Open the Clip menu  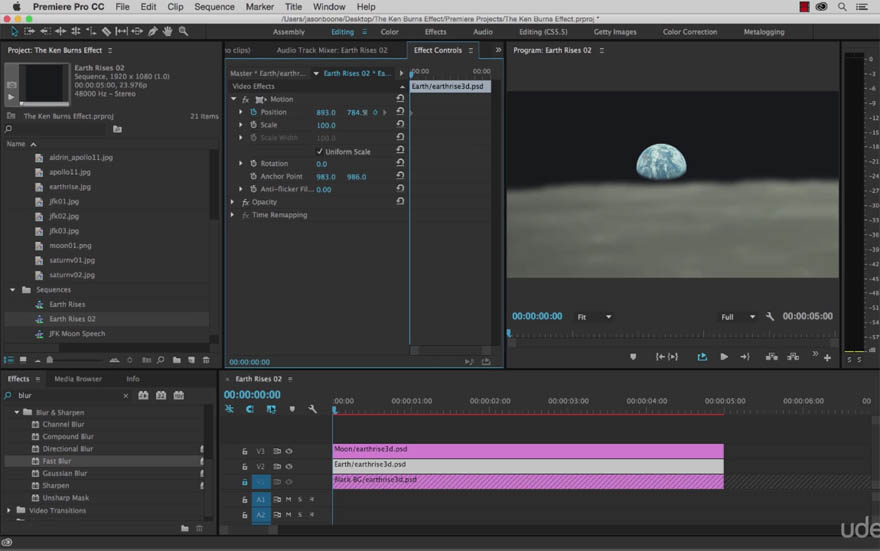(175, 7)
